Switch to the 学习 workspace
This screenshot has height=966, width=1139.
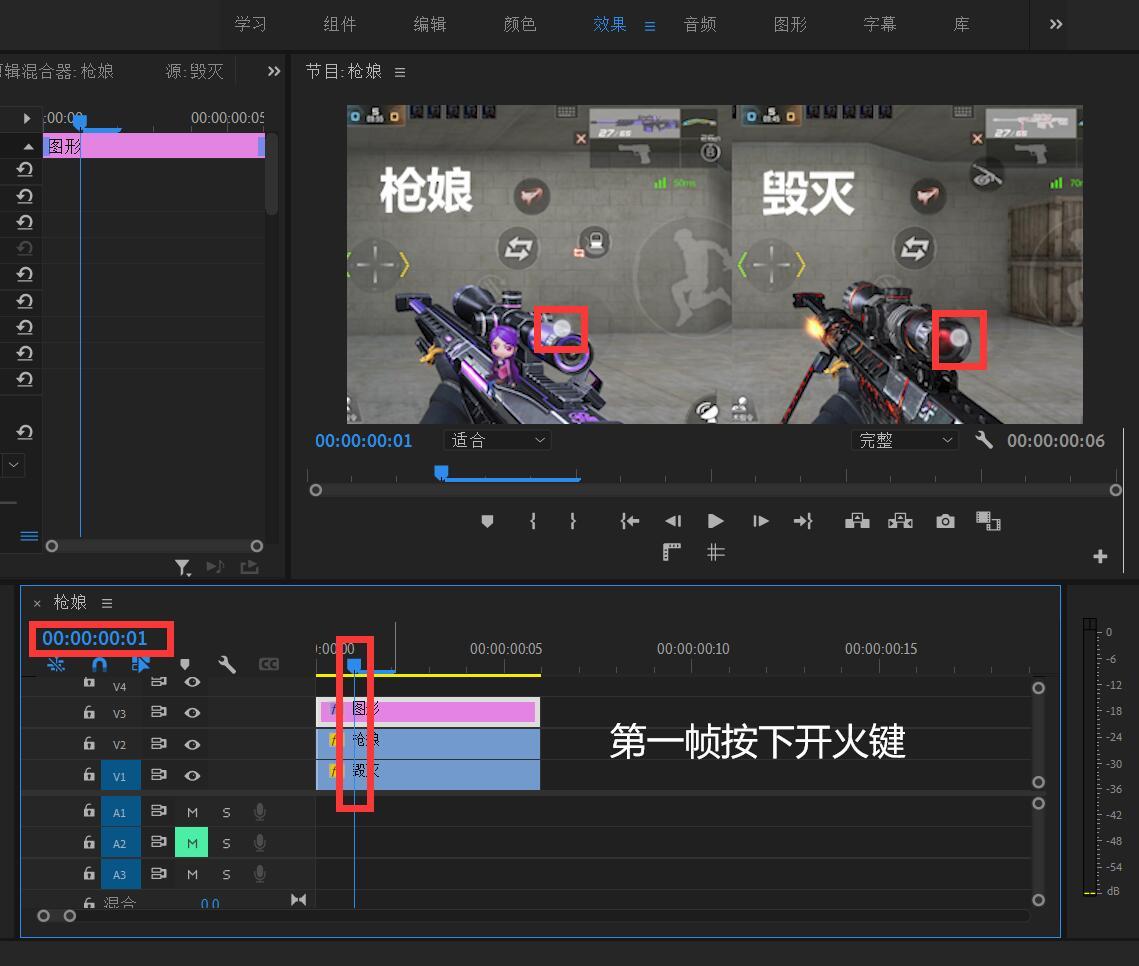[251, 24]
